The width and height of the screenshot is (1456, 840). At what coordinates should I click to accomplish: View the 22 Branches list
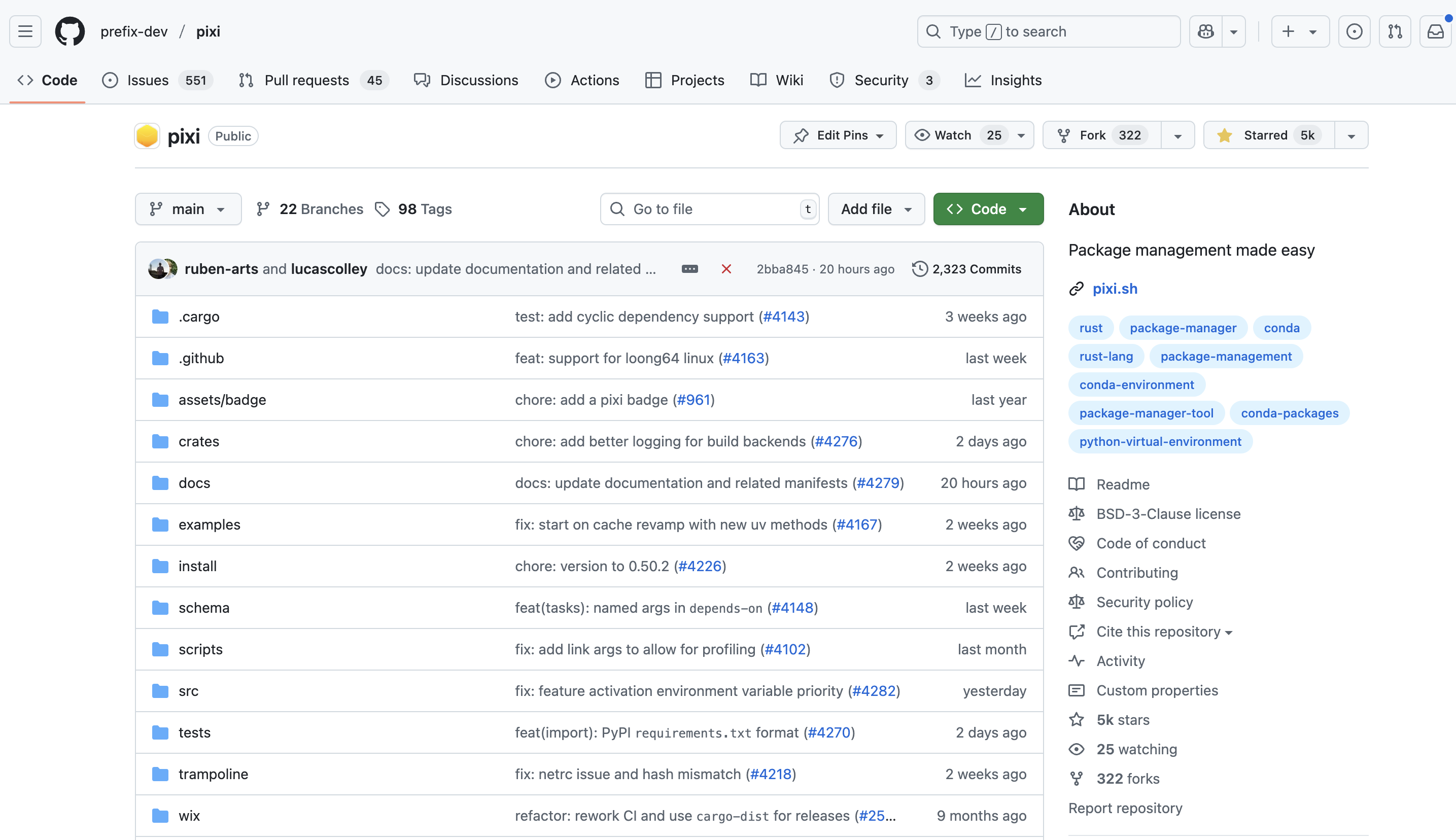click(x=310, y=209)
